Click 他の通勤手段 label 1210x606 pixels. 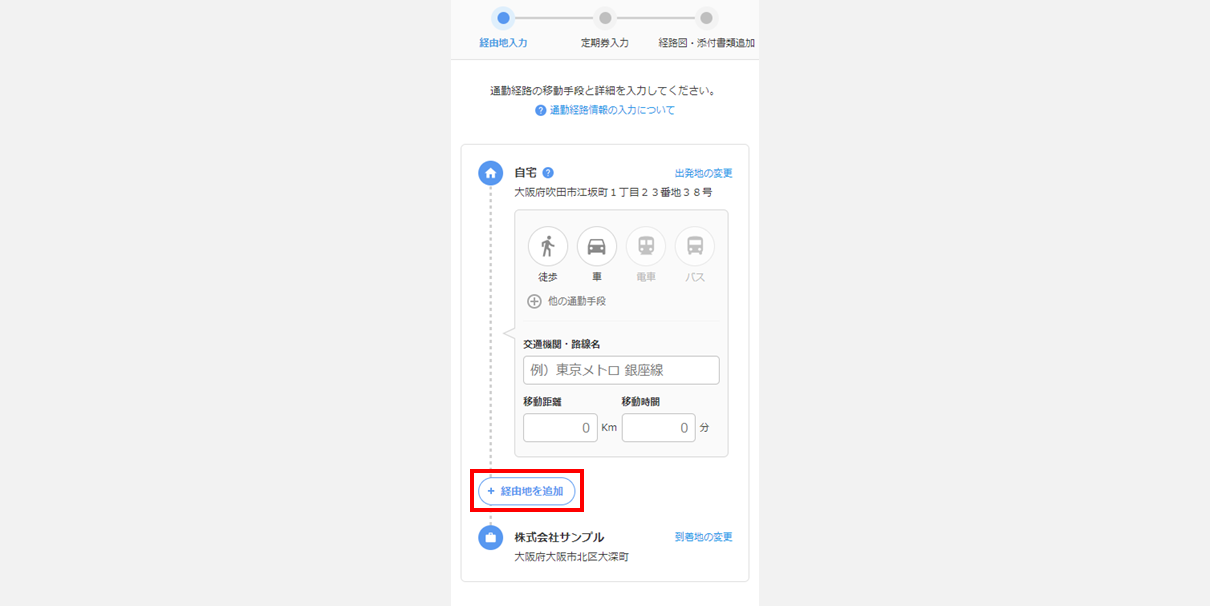(577, 301)
